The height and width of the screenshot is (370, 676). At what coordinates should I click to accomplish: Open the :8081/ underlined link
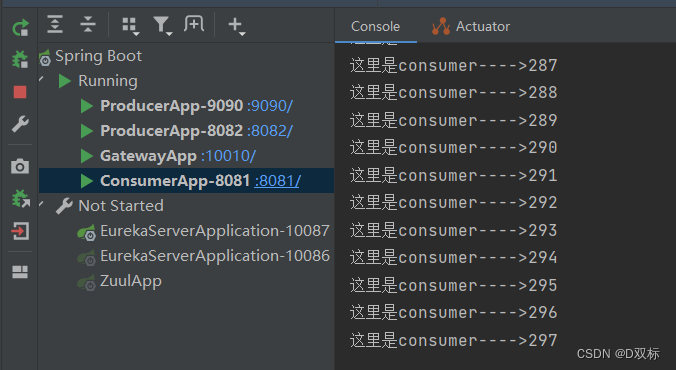pos(278,181)
